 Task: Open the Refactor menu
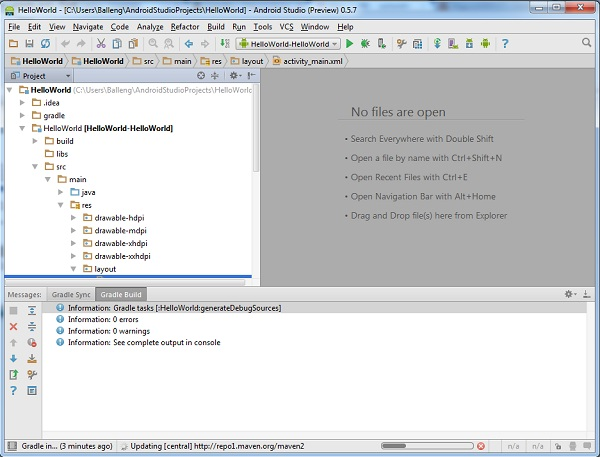pos(185,26)
